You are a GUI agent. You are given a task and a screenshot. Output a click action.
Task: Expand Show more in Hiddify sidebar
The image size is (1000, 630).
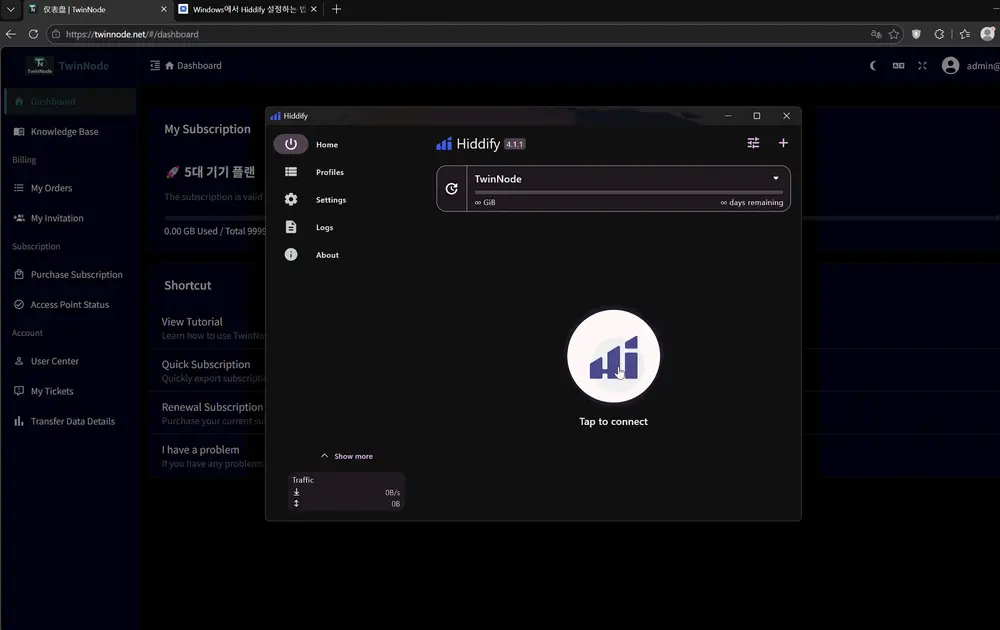click(347, 456)
